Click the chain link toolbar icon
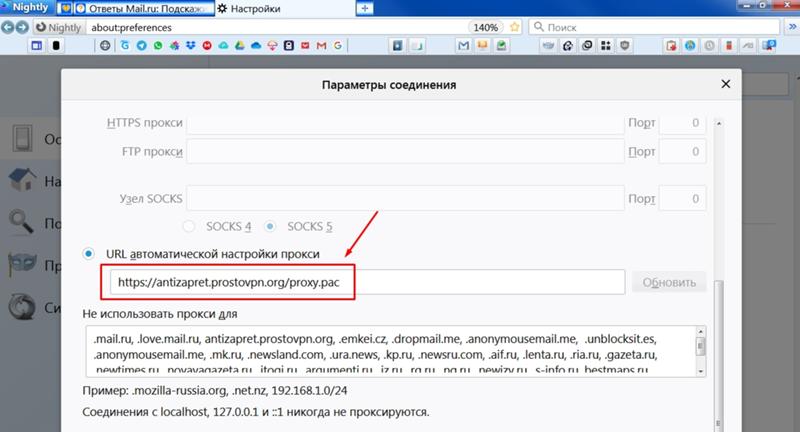The height and width of the screenshot is (432, 800). click(x=587, y=45)
